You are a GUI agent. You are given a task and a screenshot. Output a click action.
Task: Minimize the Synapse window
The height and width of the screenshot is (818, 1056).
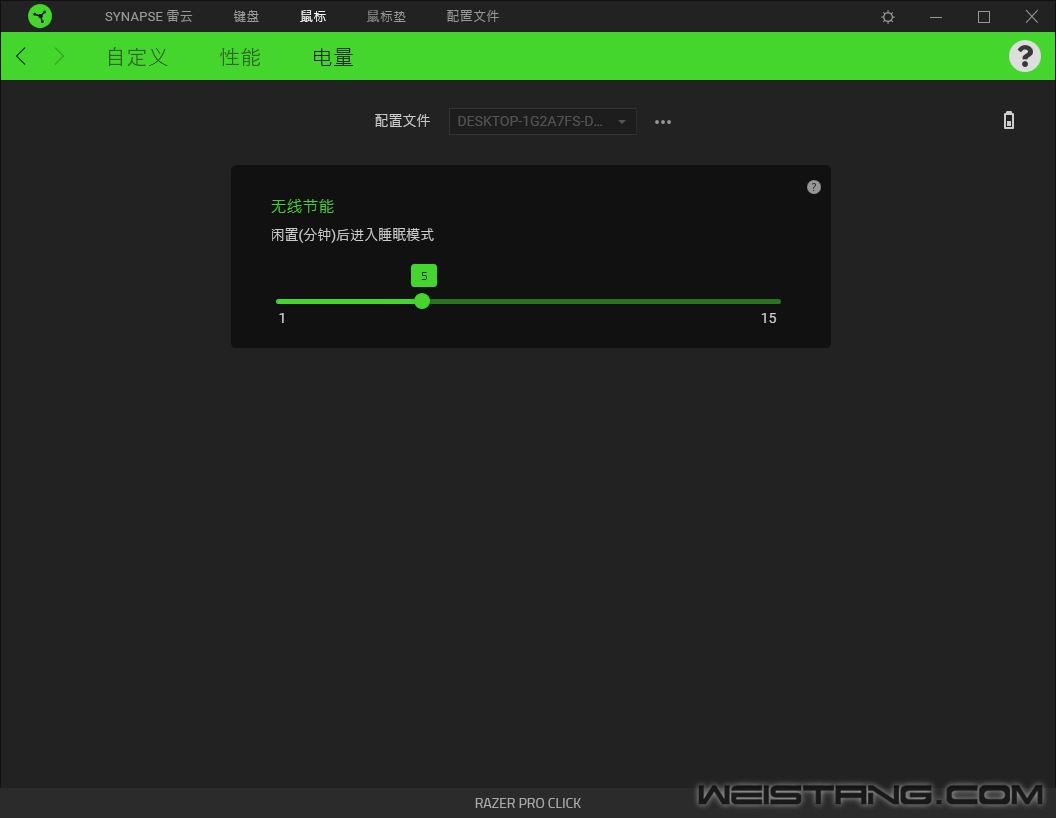(935, 17)
